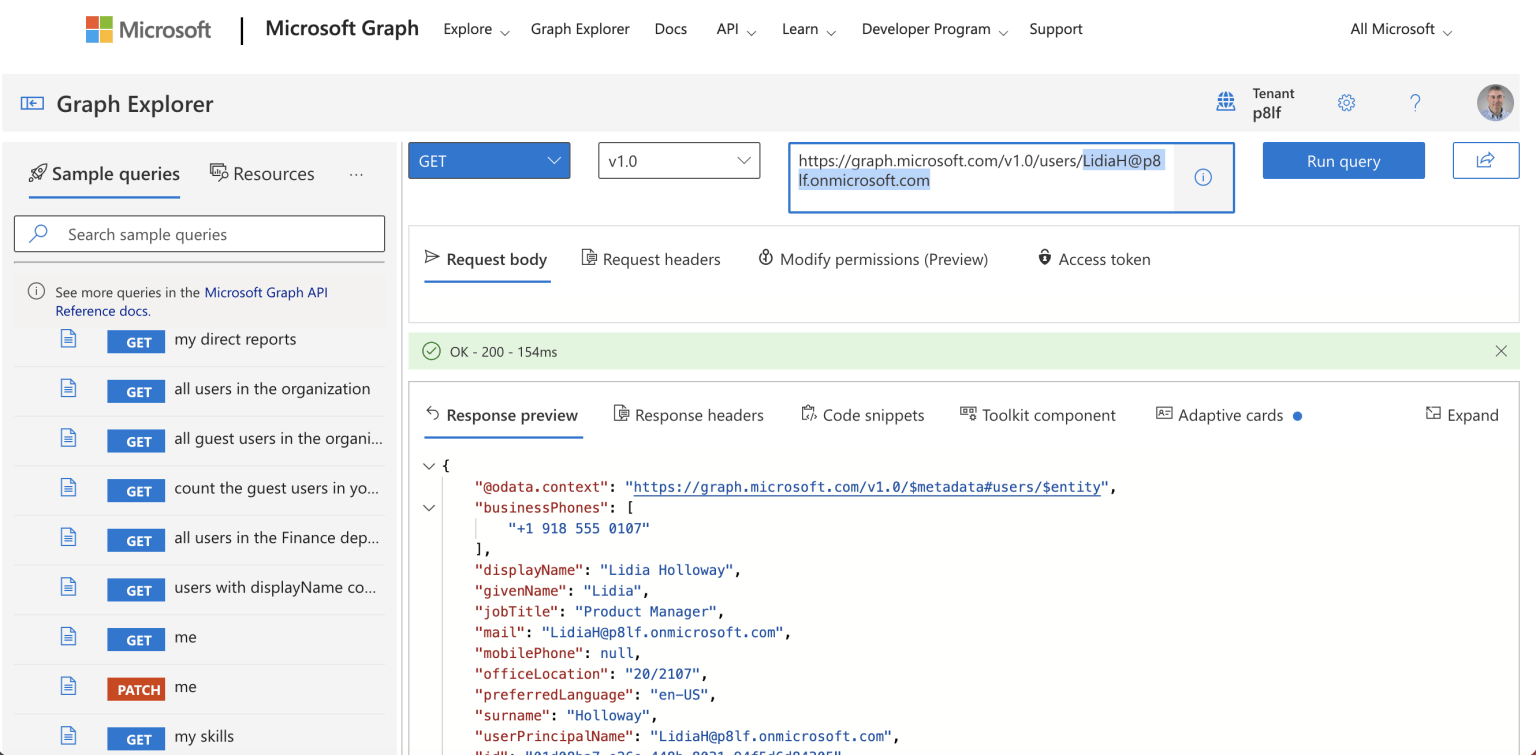Collapse the sidebar using the Graph Explorer icon
Viewport: 1536px width, 755px height.
coord(32,104)
